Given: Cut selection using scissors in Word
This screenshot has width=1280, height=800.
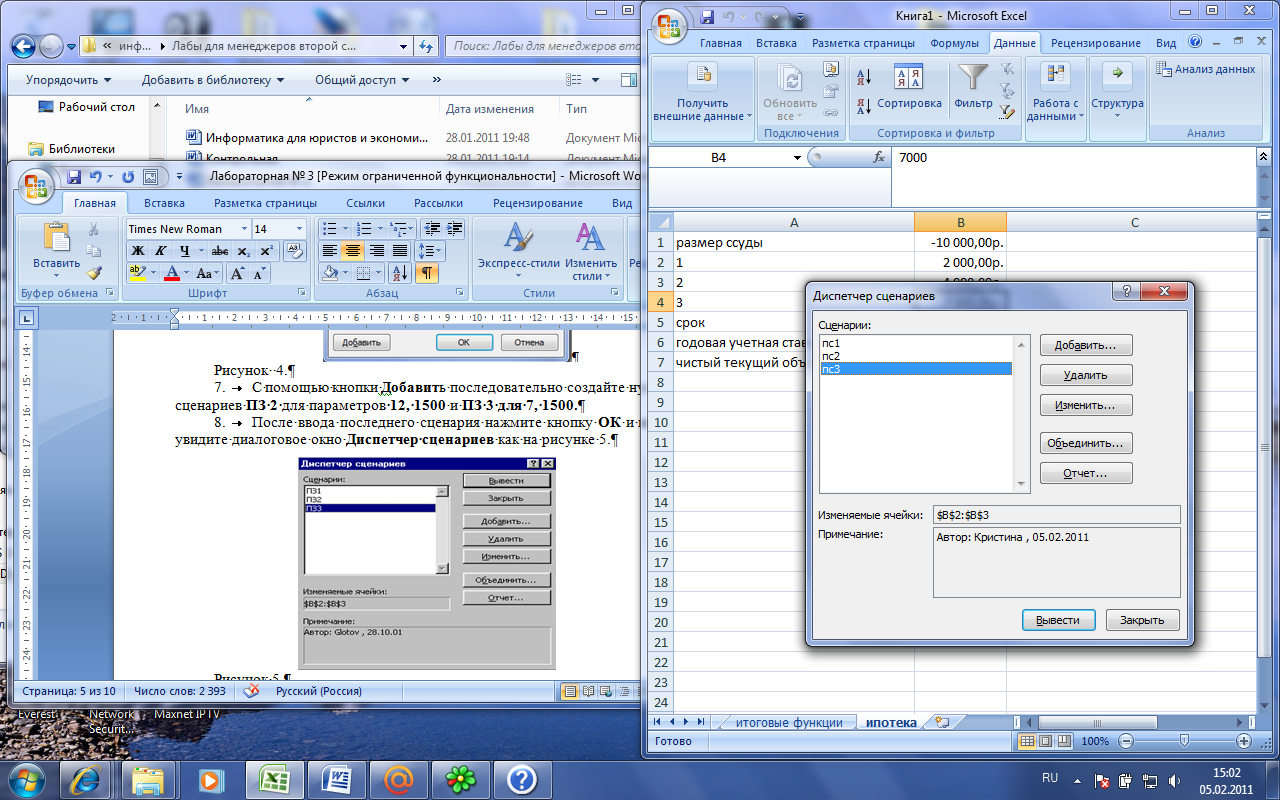Looking at the screenshot, I should click(x=94, y=230).
